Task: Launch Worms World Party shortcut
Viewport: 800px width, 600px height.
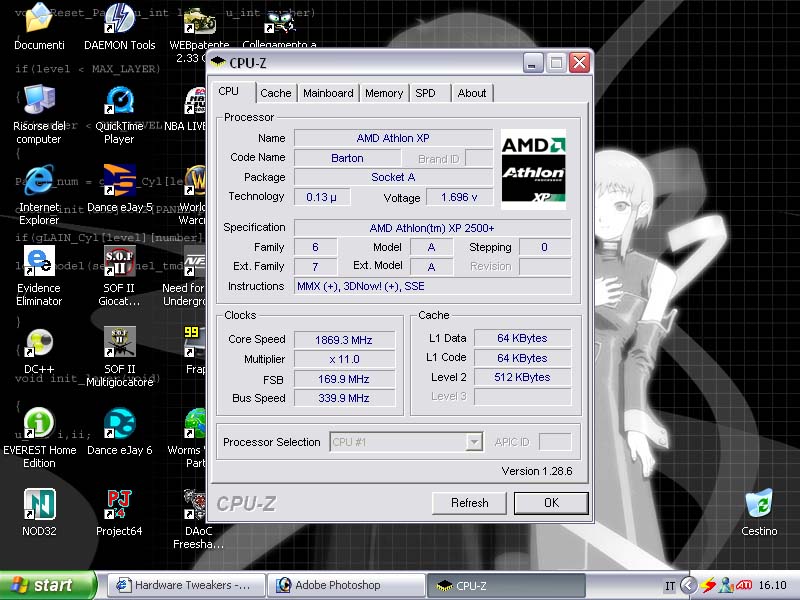Action: 195,423
